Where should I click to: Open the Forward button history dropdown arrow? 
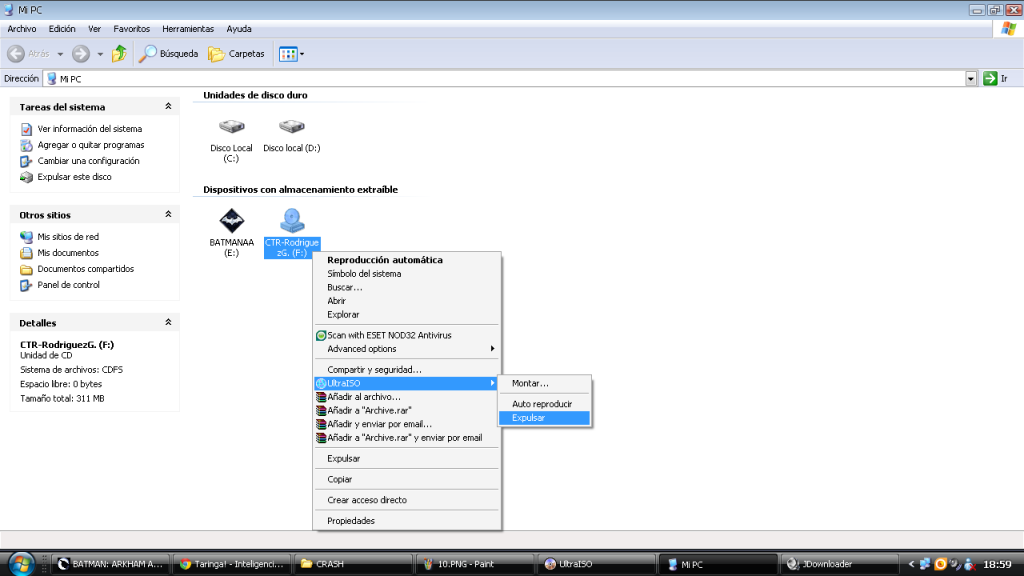pyautogui.click(x=100, y=54)
